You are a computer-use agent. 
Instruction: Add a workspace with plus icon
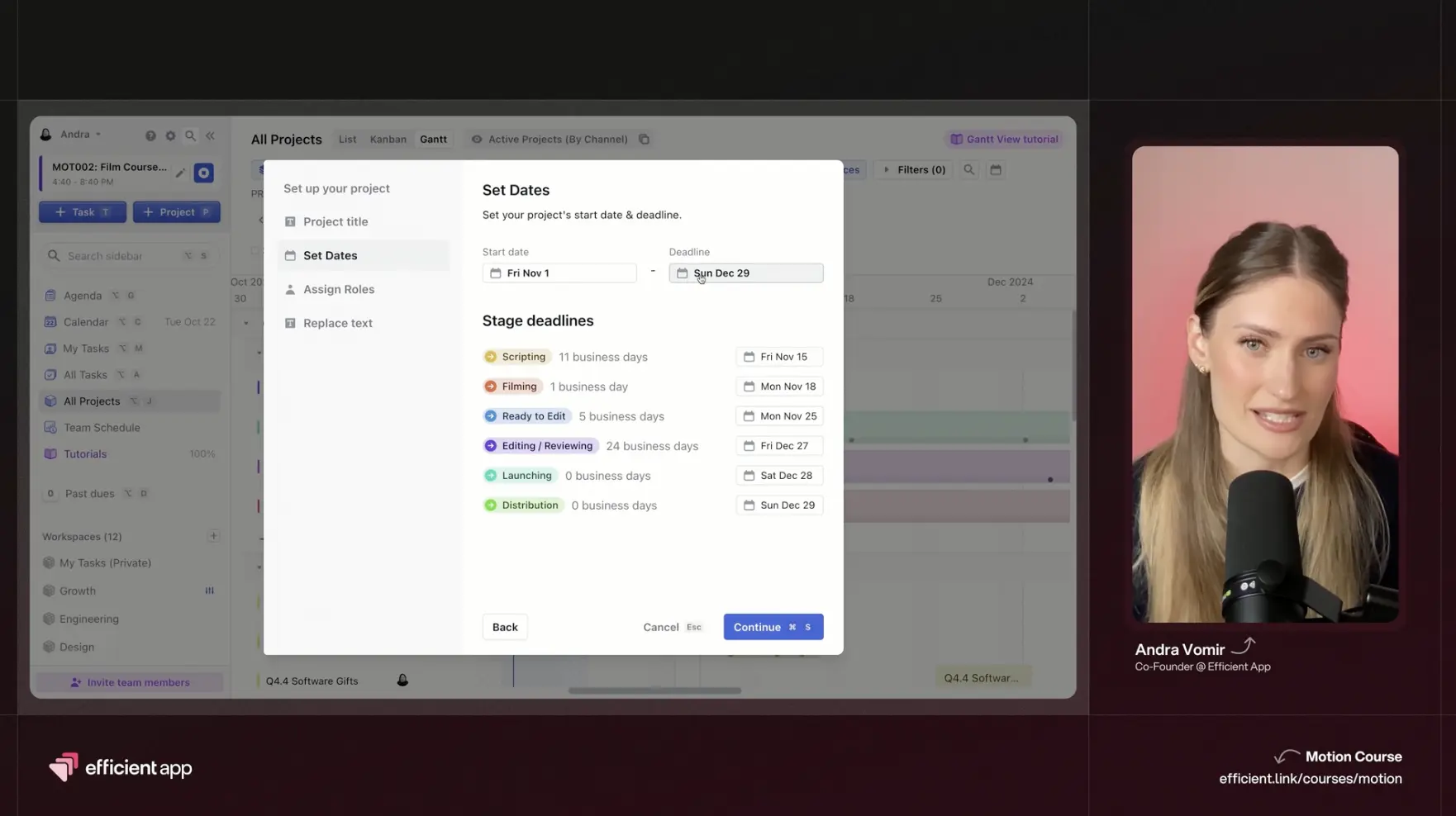click(x=213, y=536)
